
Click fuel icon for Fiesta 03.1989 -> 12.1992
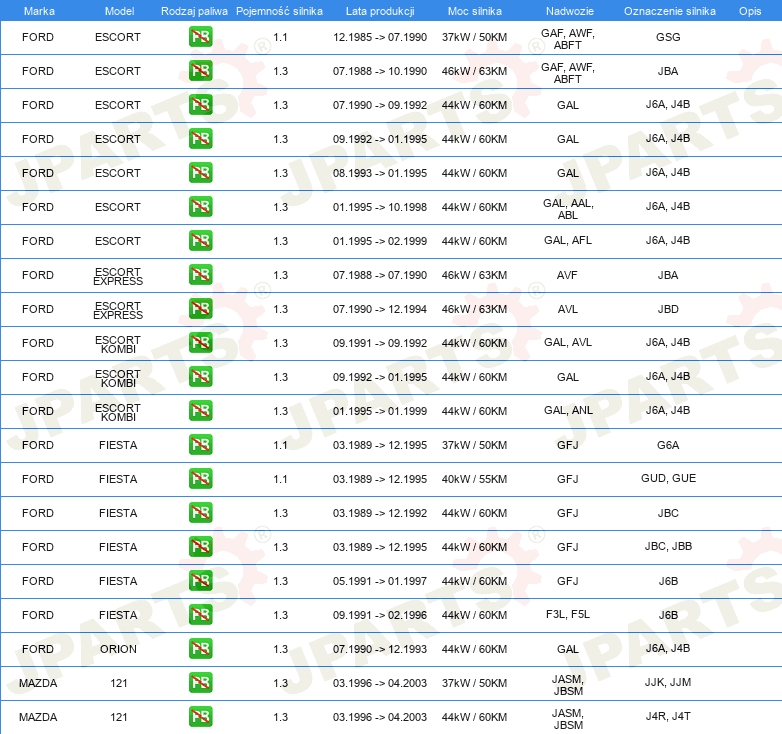(x=200, y=513)
